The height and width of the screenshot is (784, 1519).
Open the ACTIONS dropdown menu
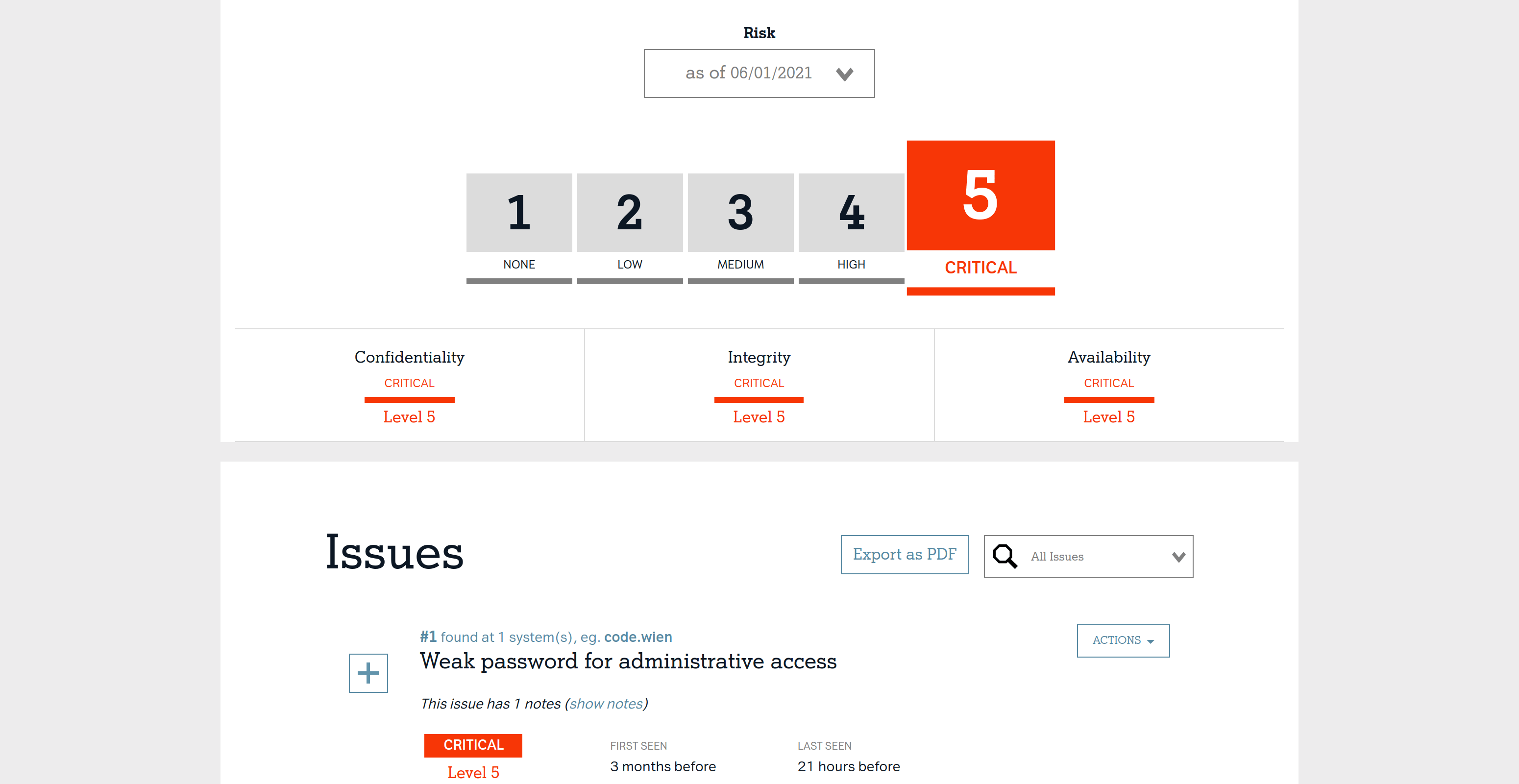click(1123, 640)
